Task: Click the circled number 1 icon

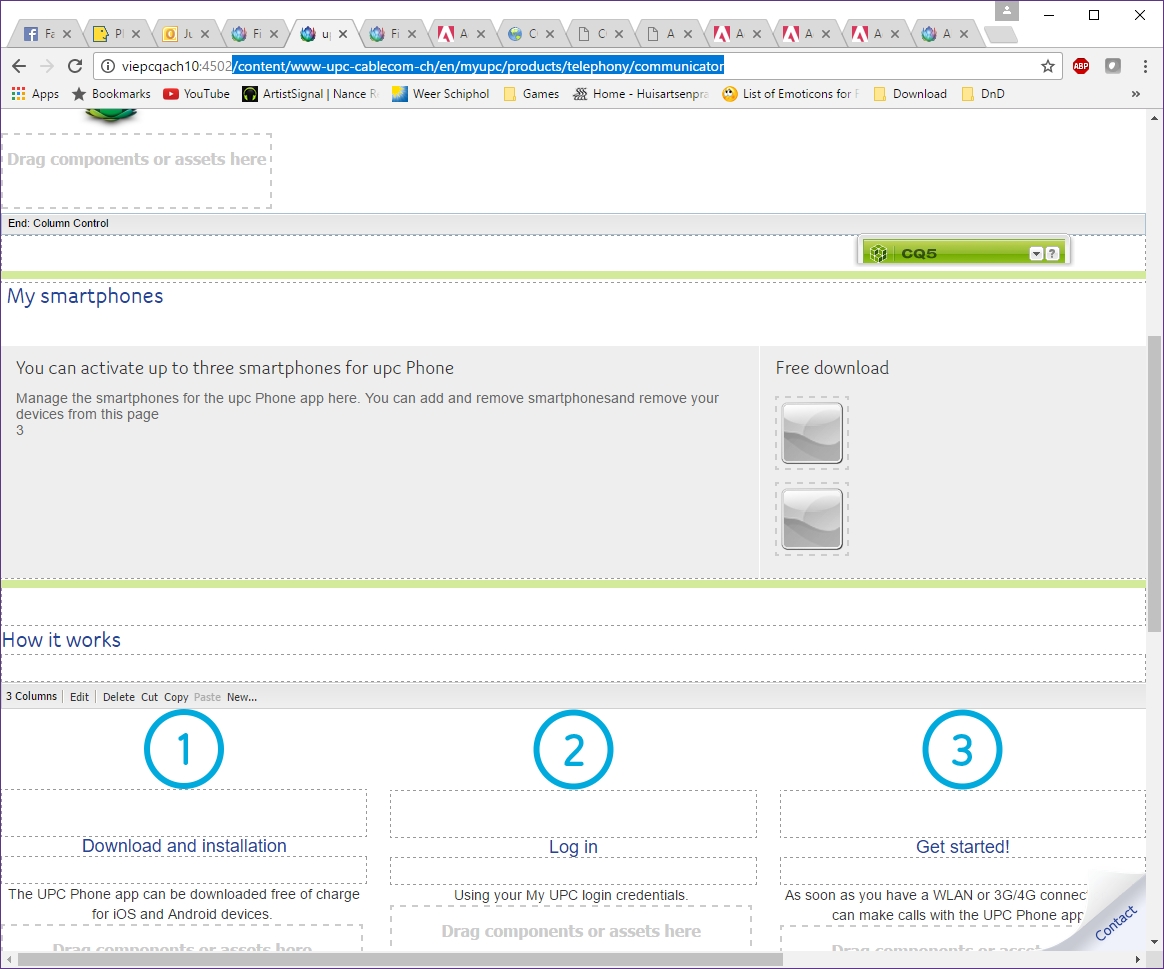Action: coord(184,749)
